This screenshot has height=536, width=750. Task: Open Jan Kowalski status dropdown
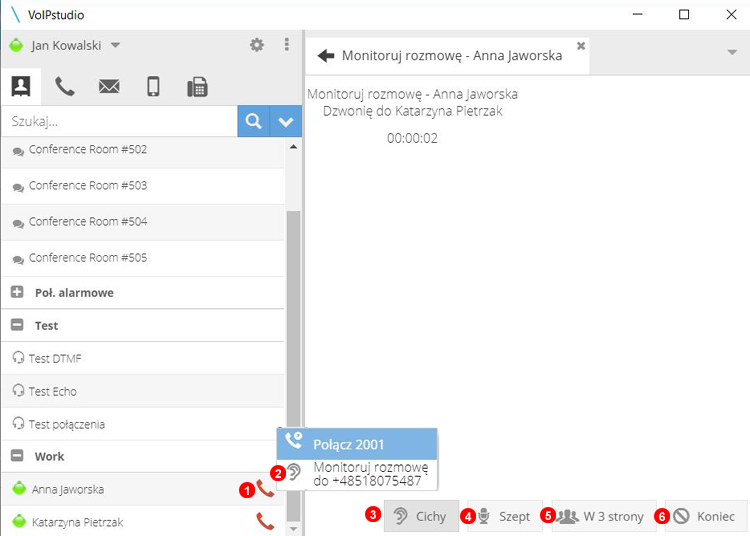click(x=115, y=45)
